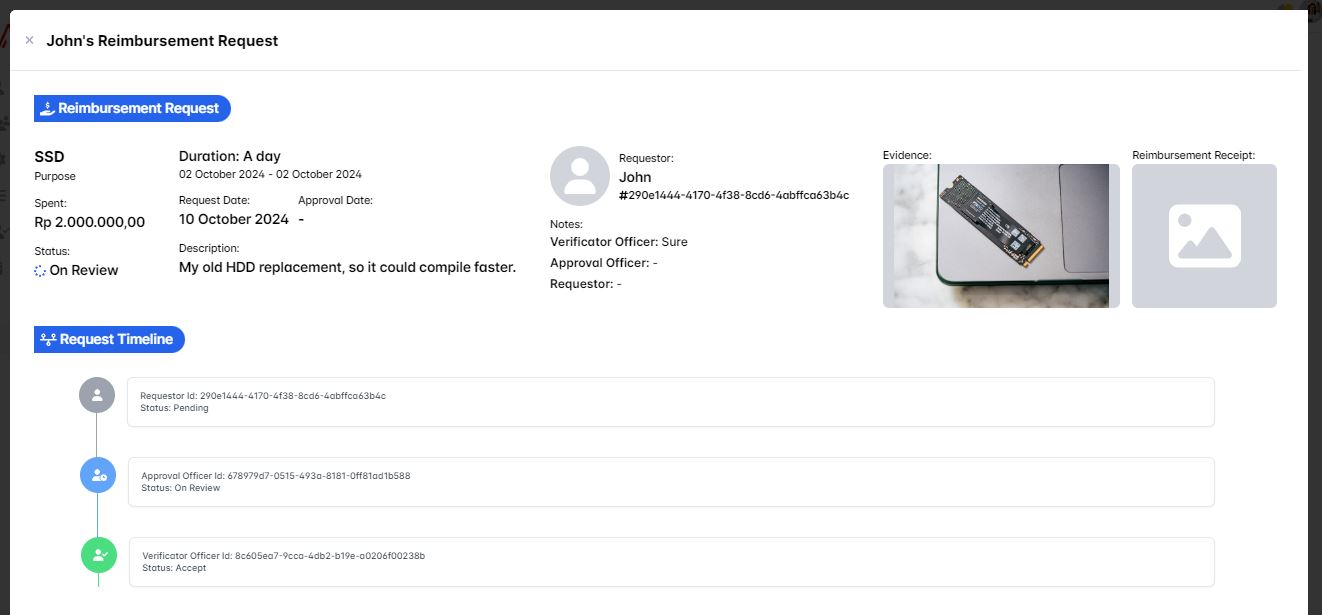Click the verificator officer Accept card
The height and width of the screenshot is (615, 1322).
[x=670, y=562]
